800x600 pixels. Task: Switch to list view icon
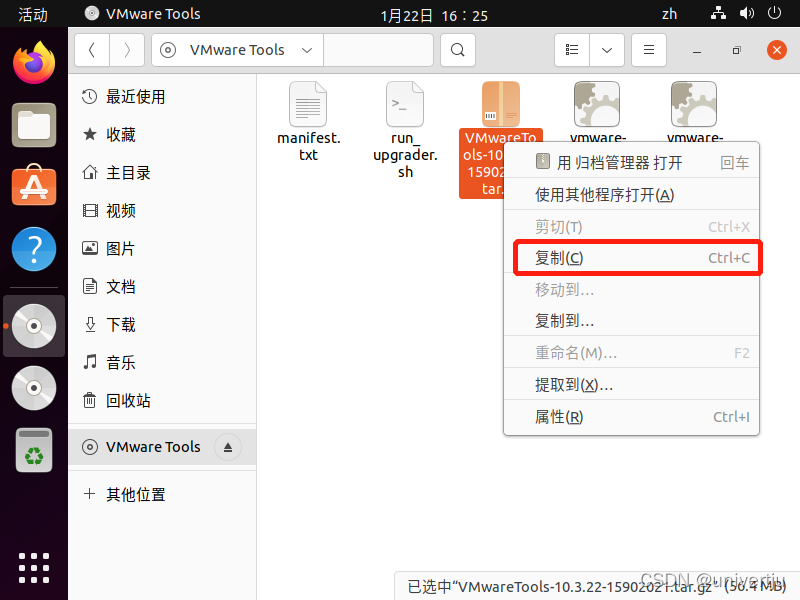point(572,50)
